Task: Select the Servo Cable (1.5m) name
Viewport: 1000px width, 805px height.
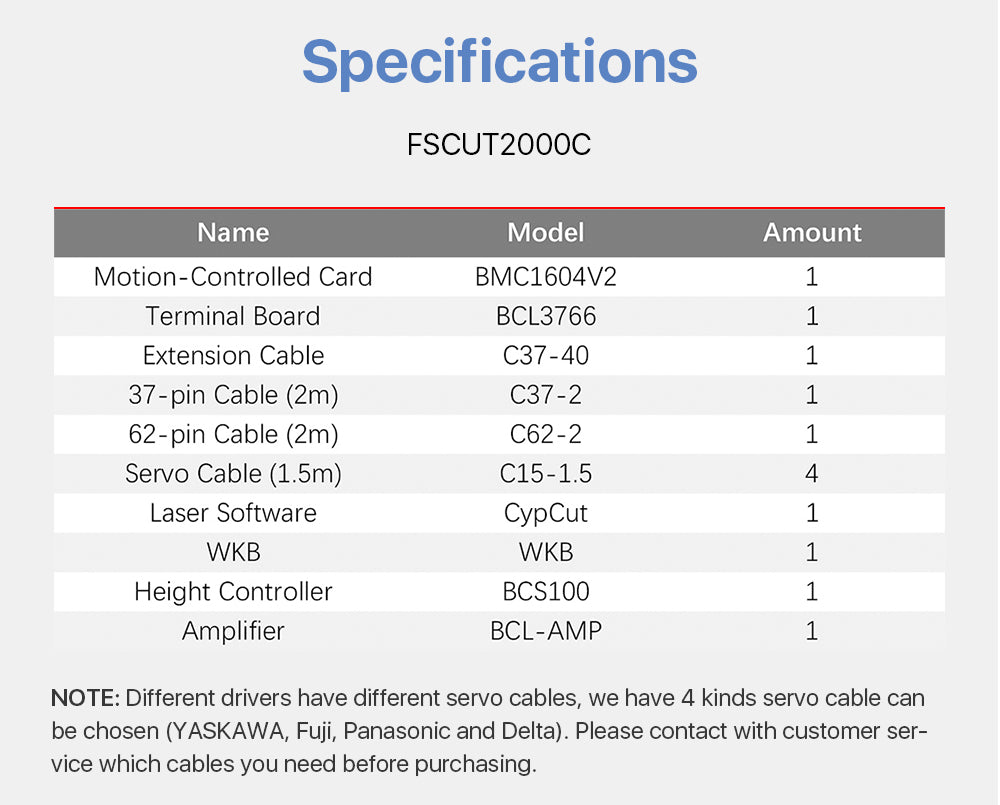Action: (x=233, y=474)
